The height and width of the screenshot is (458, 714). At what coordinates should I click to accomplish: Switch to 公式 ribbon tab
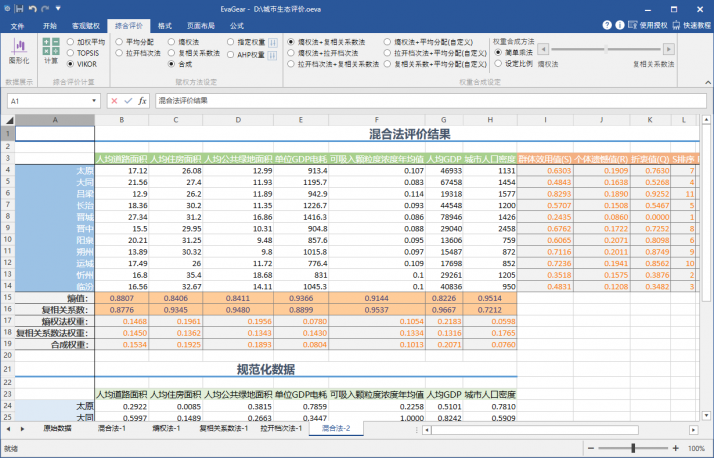pos(237,26)
